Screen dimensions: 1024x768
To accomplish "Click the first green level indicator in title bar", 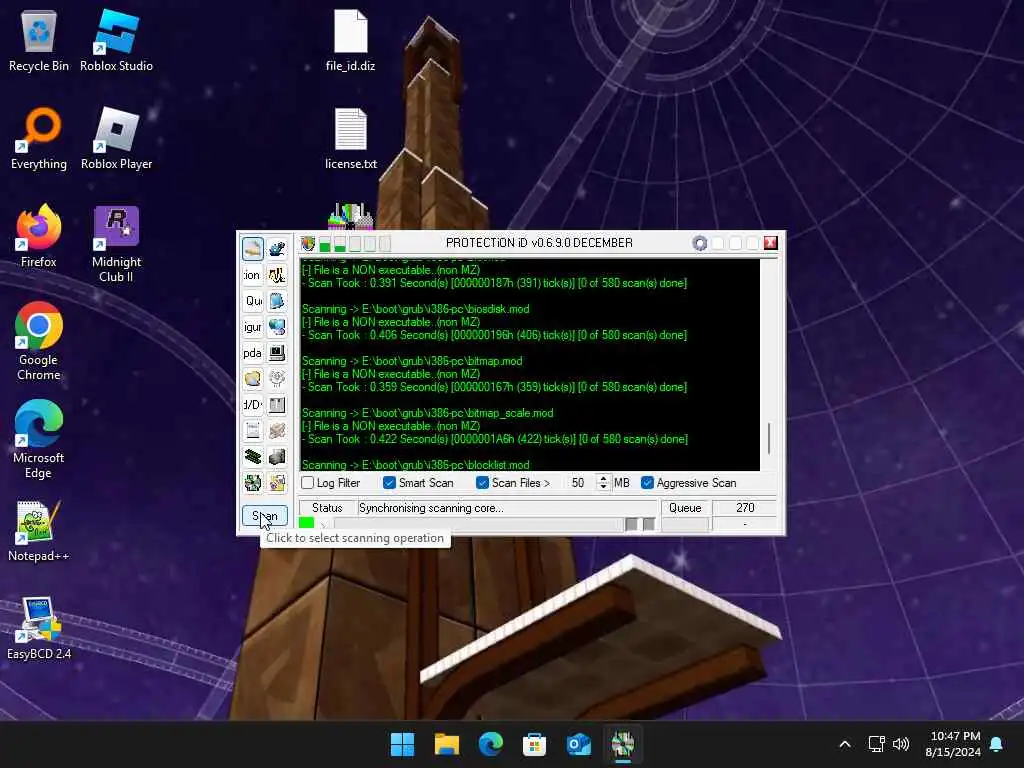I will [325, 244].
